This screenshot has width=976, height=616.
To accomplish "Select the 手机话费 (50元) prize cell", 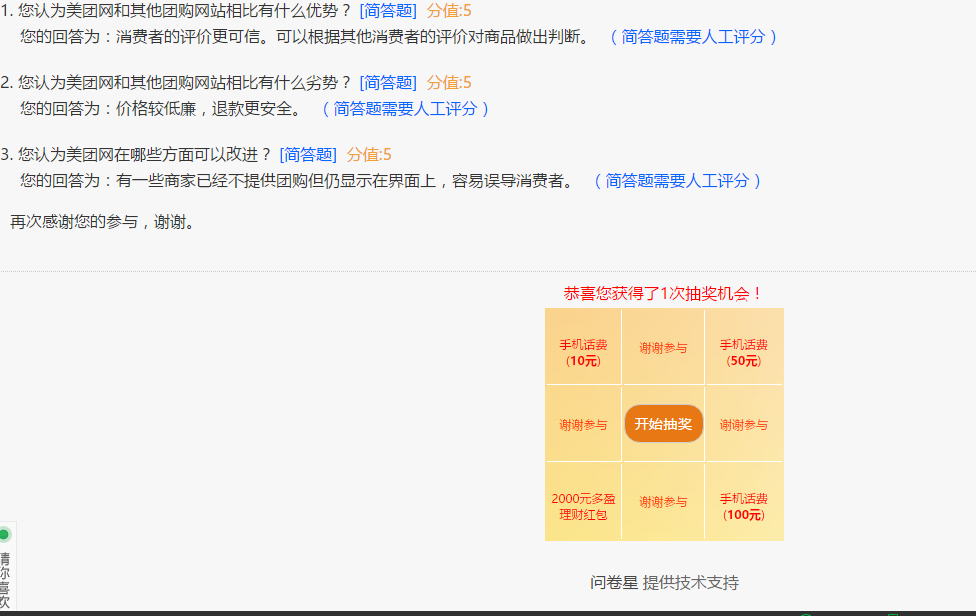I will pos(744,347).
